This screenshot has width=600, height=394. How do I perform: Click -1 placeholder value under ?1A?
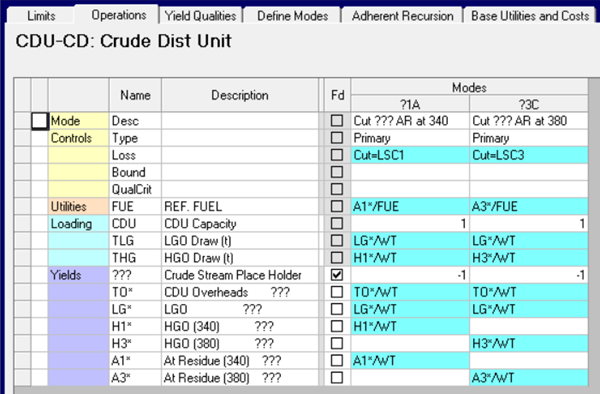(410, 275)
